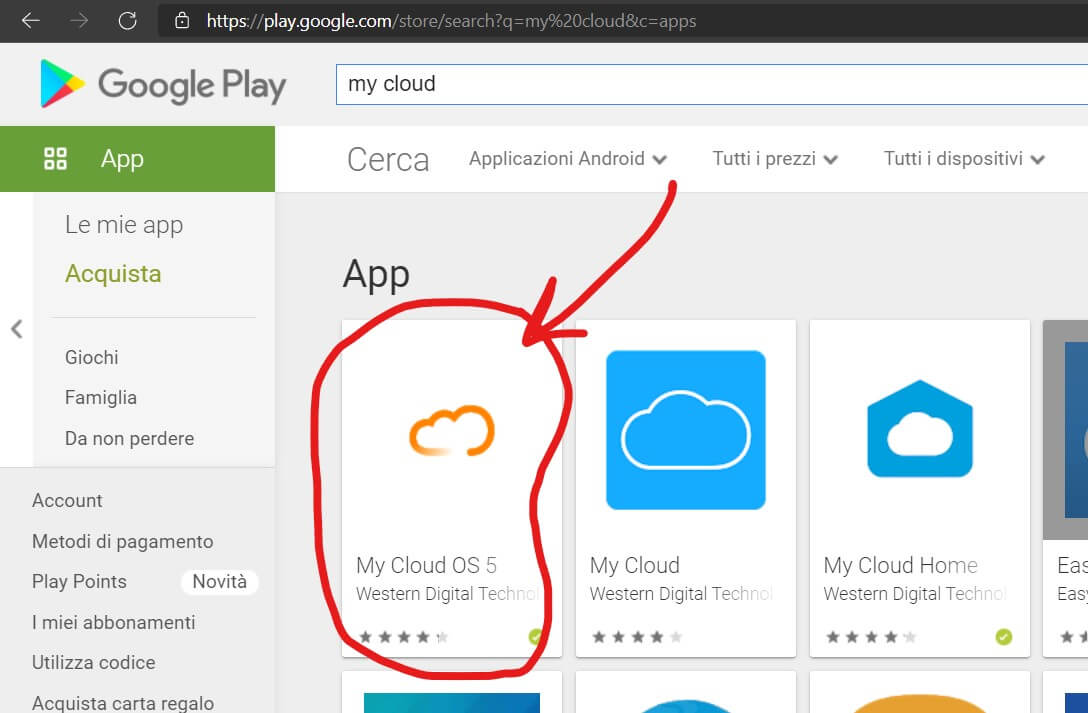Click the App grid icon in sidebar
The width and height of the screenshot is (1088, 713).
[55, 158]
